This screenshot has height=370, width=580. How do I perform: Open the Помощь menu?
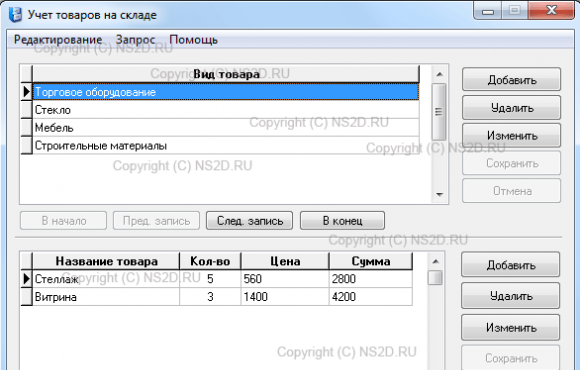pyautogui.click(x=193, y=40)
